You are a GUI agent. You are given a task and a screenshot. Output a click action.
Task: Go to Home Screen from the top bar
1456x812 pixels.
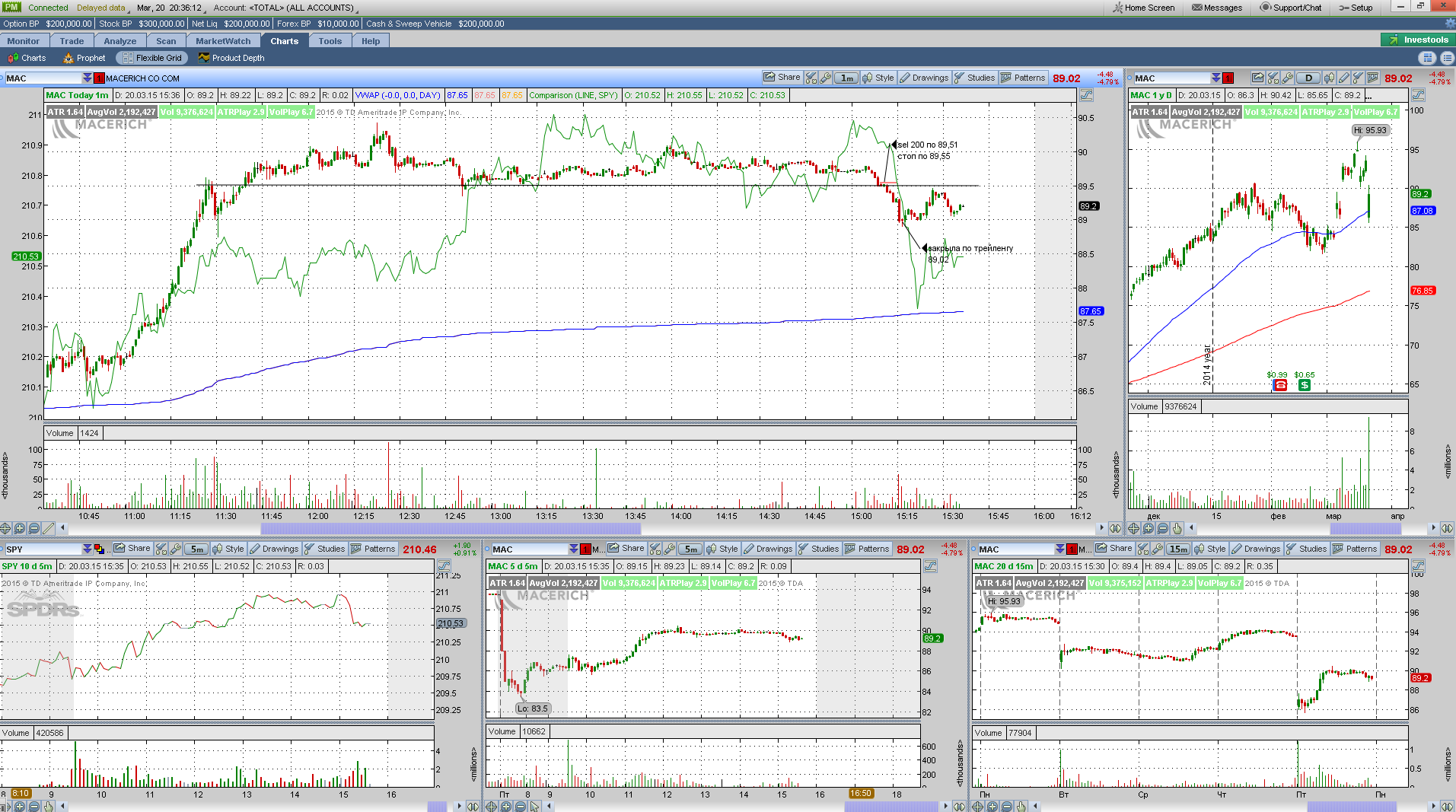1143,8
